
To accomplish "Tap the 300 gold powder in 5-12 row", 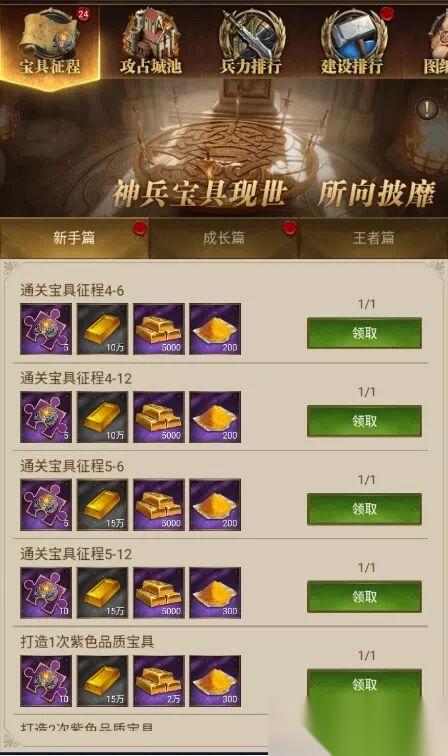I will coord(215,593).
